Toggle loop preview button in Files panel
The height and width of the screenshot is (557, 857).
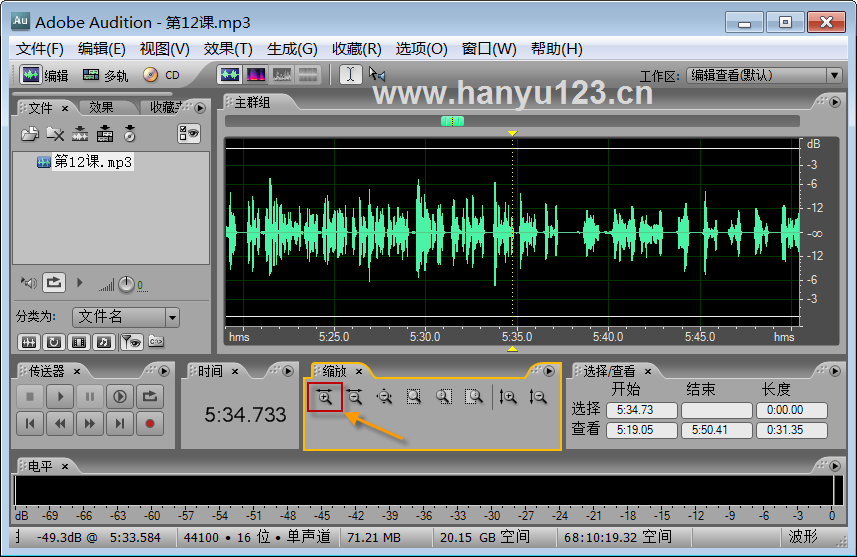54,283
